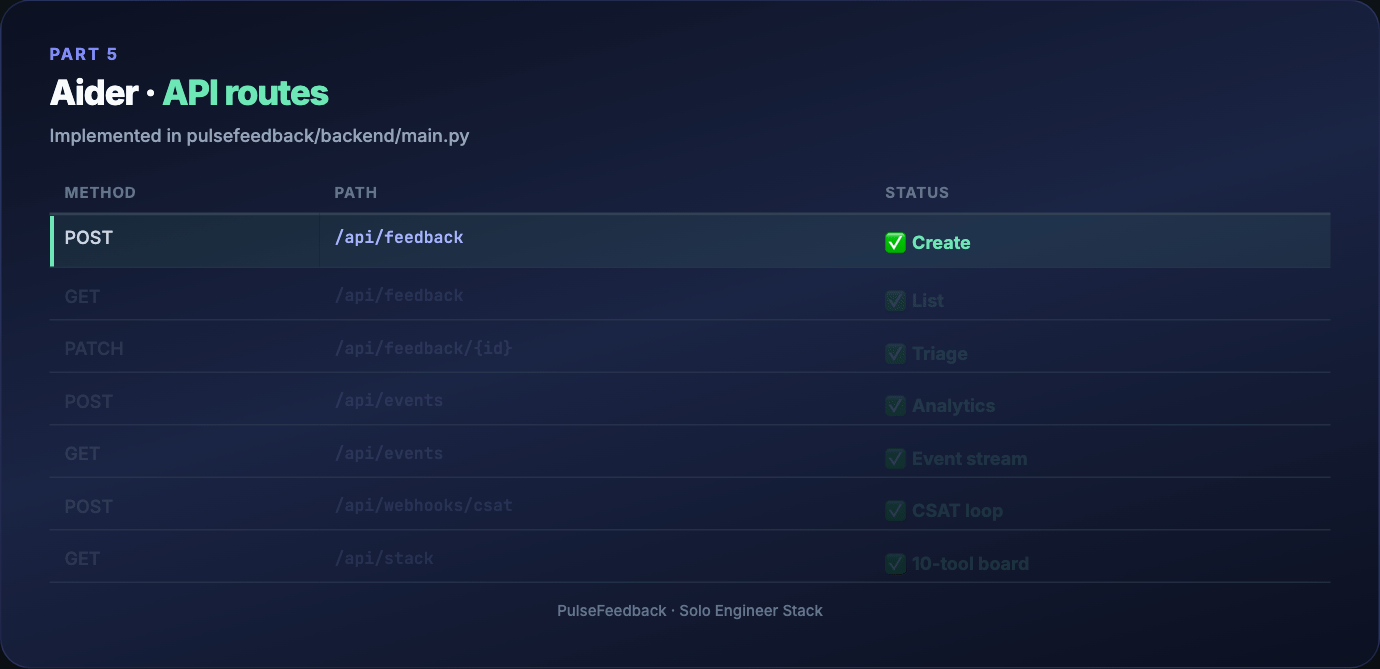Click the /api/feedback/{id} path

pyautogui.click(x=424, y=348)
